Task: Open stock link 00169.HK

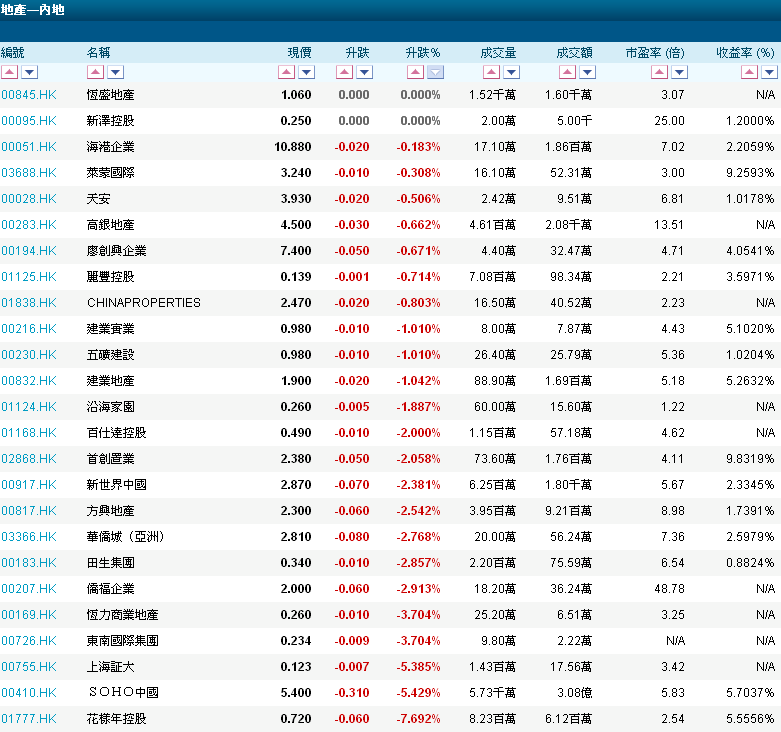Action: pos(29,614)
